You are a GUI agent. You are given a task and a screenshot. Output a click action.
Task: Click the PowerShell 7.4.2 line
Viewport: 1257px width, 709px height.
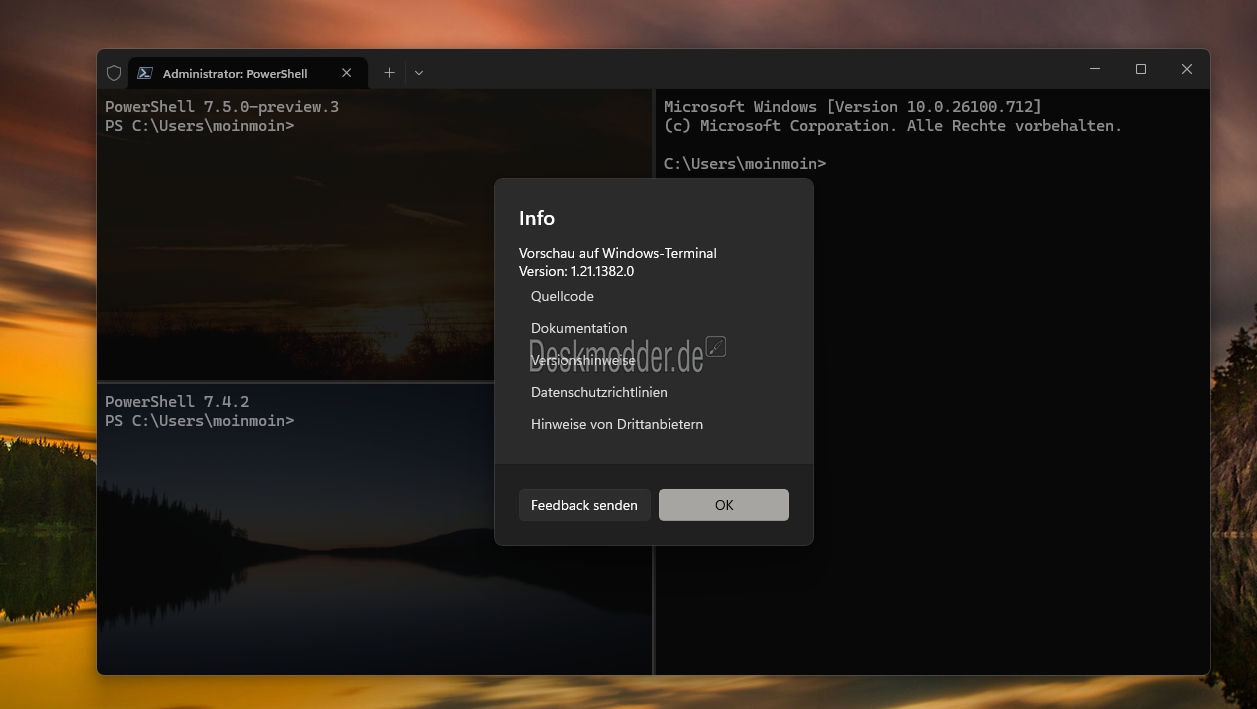(177, 402)
